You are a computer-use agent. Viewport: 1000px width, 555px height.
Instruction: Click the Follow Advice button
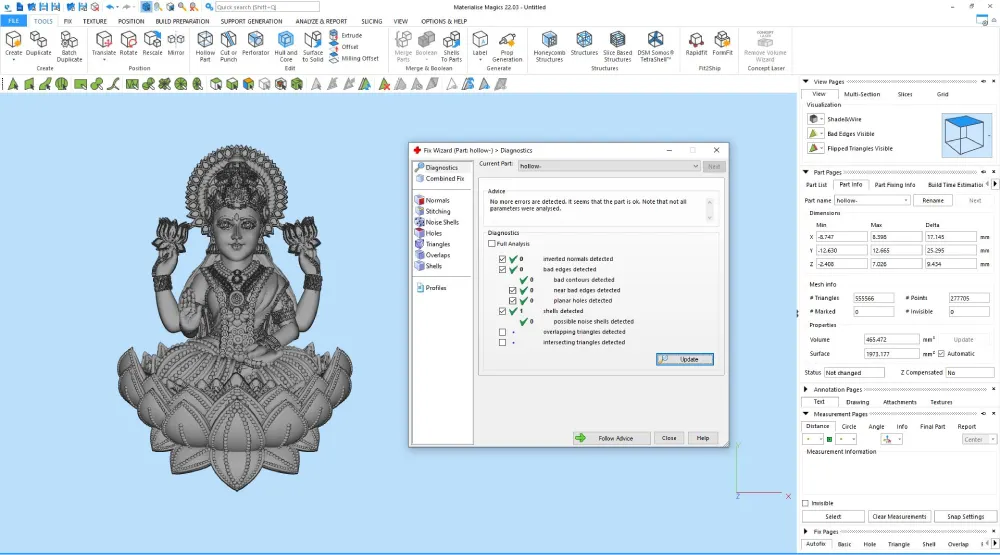[x=610, y=438]
